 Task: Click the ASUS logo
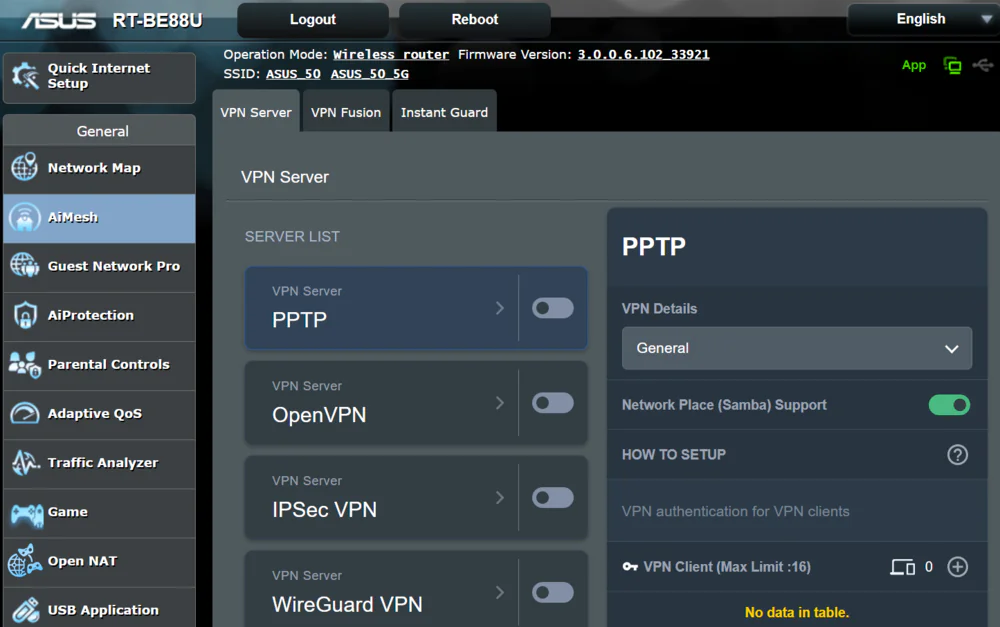tap(59, 20)
